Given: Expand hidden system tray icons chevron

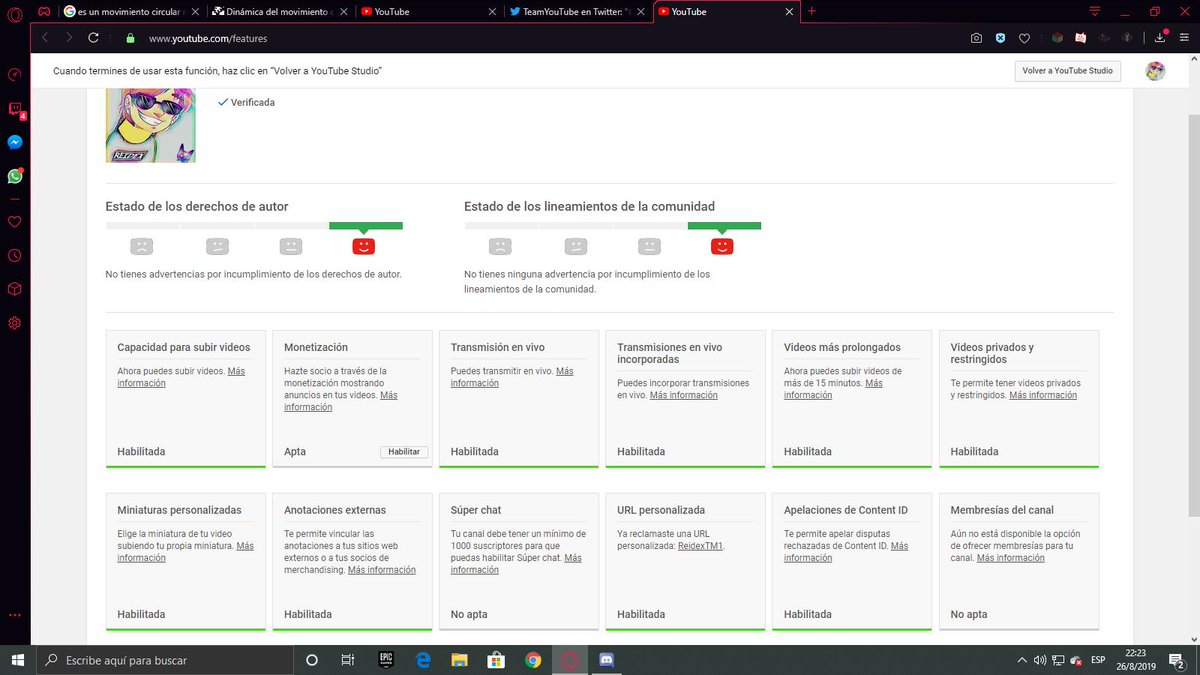Looking at the screenshot, I should (x=1021, y=660).
